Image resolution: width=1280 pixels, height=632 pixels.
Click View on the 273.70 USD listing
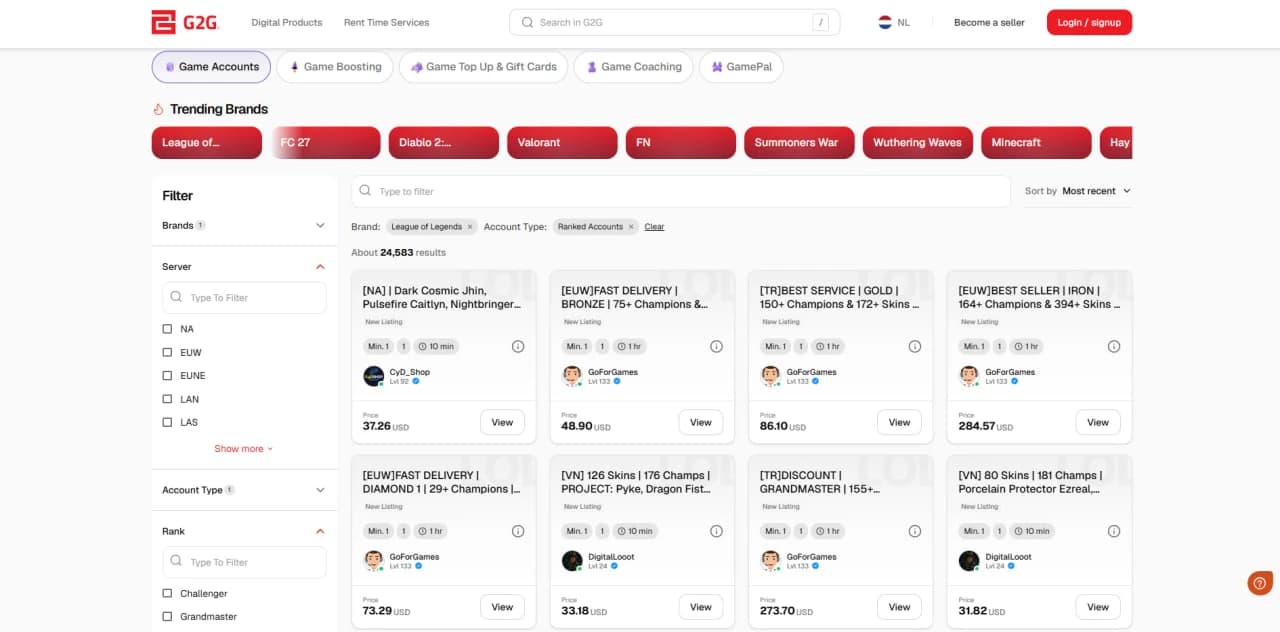pyautogui.click(x=899, y=607)
